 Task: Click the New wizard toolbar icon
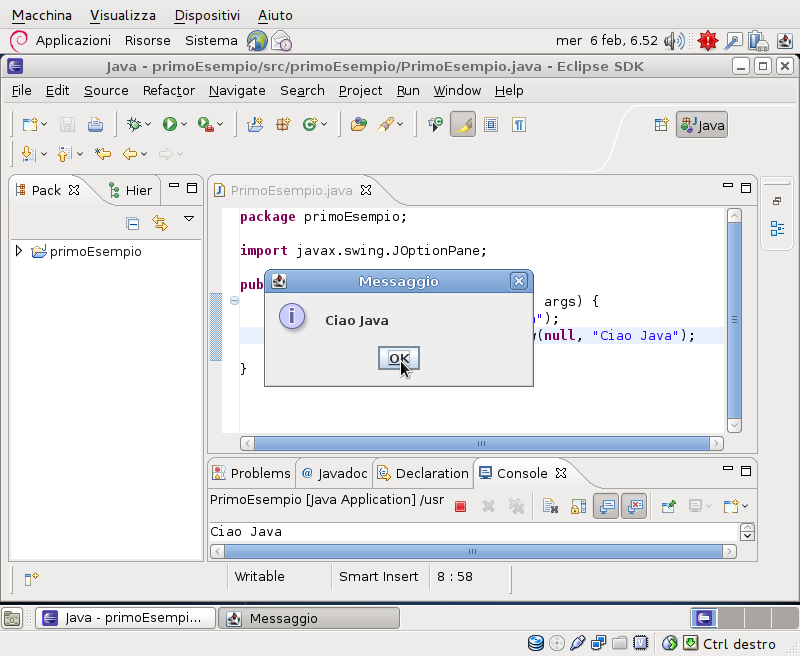pos(30,124)
